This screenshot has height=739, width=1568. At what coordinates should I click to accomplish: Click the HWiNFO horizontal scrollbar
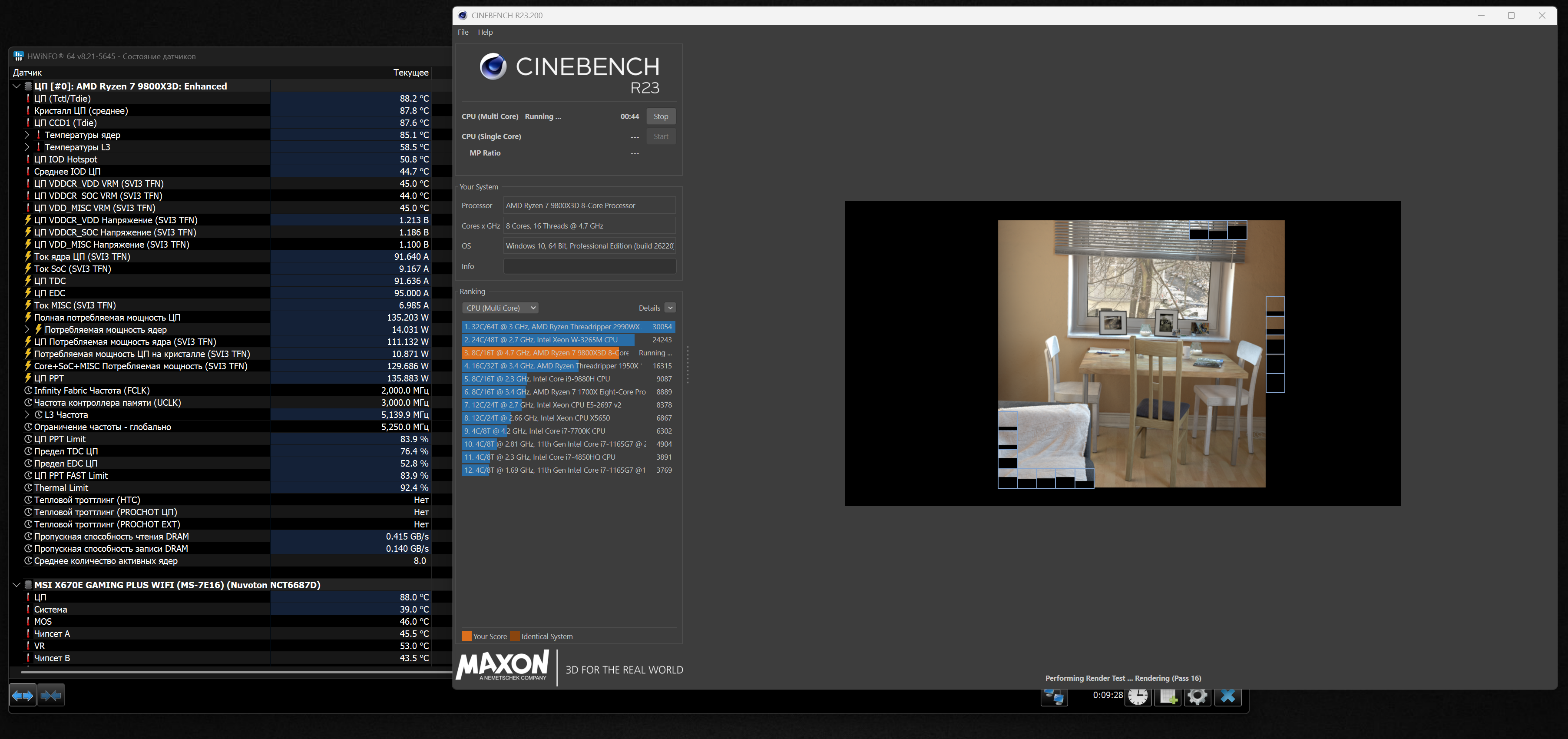click(x=236, y=672)
